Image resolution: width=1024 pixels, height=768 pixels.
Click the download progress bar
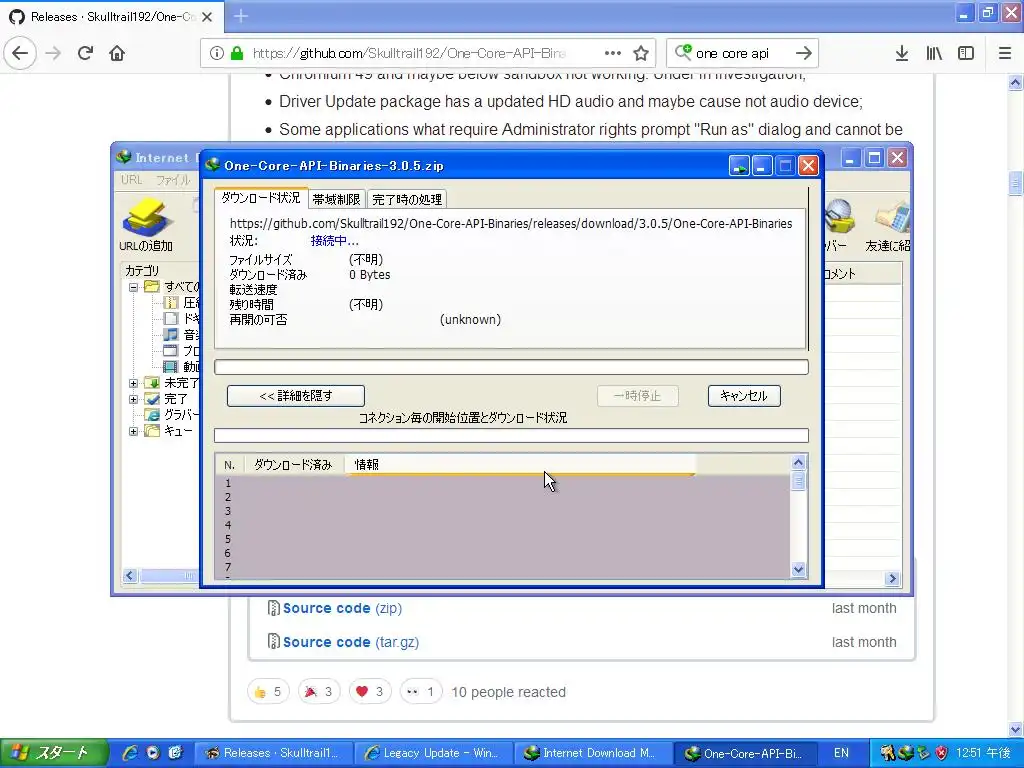(x=511, y=367)
